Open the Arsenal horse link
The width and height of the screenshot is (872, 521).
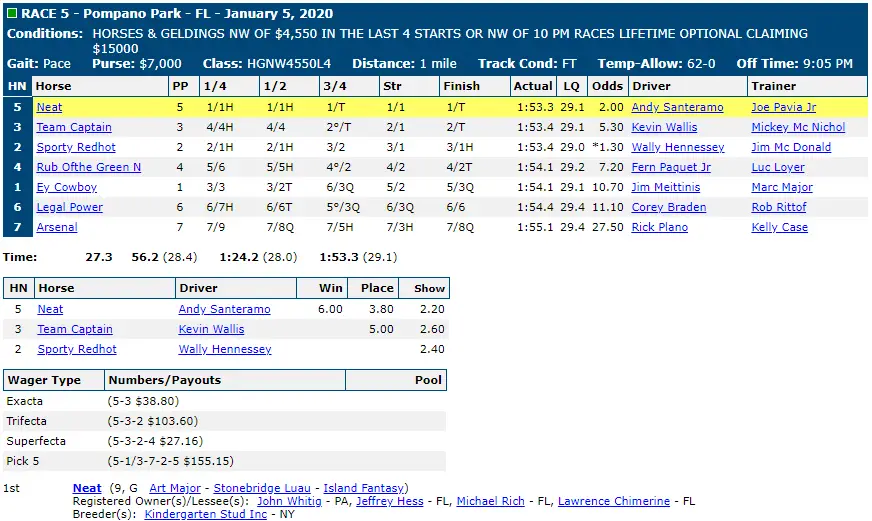(57, 227)
